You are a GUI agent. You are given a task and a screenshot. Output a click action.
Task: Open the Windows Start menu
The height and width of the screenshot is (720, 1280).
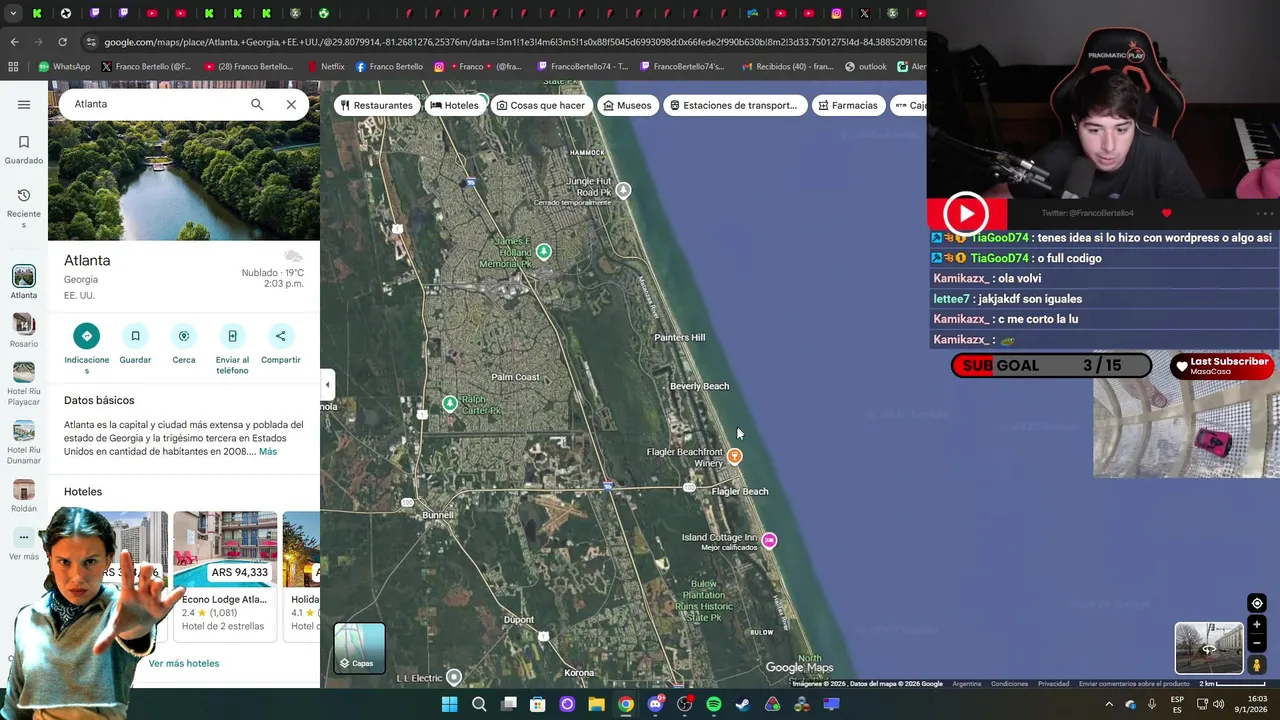pyautogui.click(x=450, y=704)
